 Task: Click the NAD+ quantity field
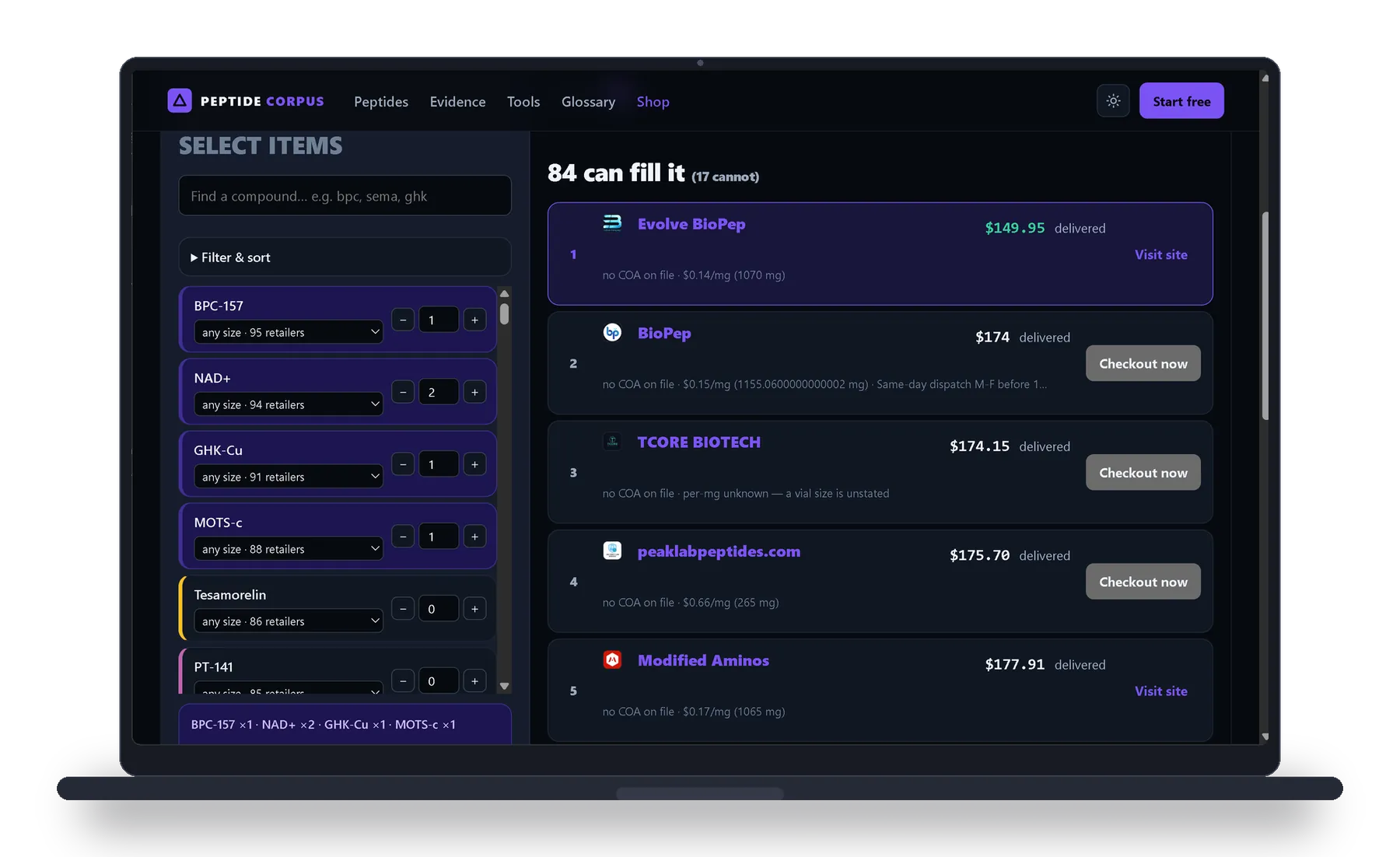click(x=439, y=392)
